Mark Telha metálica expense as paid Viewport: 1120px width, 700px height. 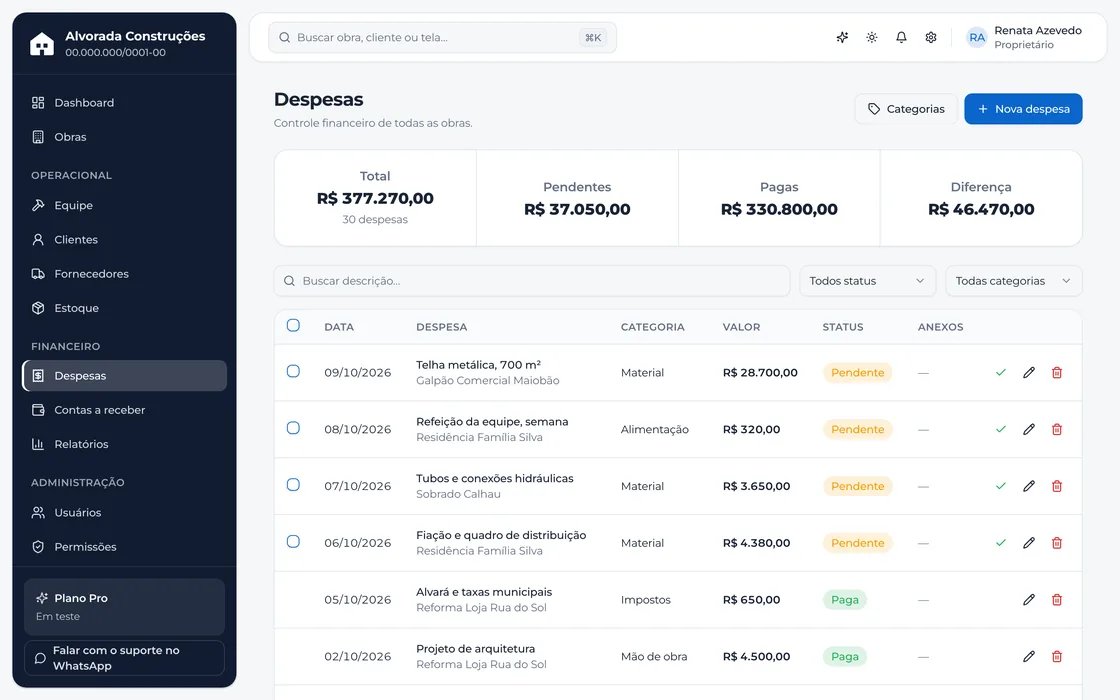1001,372
